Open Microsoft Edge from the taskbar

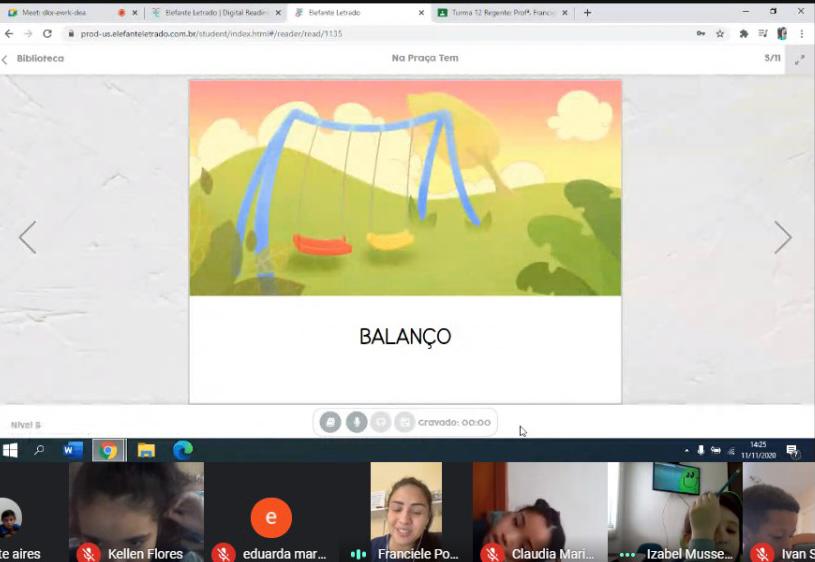[x=183, y=450]
